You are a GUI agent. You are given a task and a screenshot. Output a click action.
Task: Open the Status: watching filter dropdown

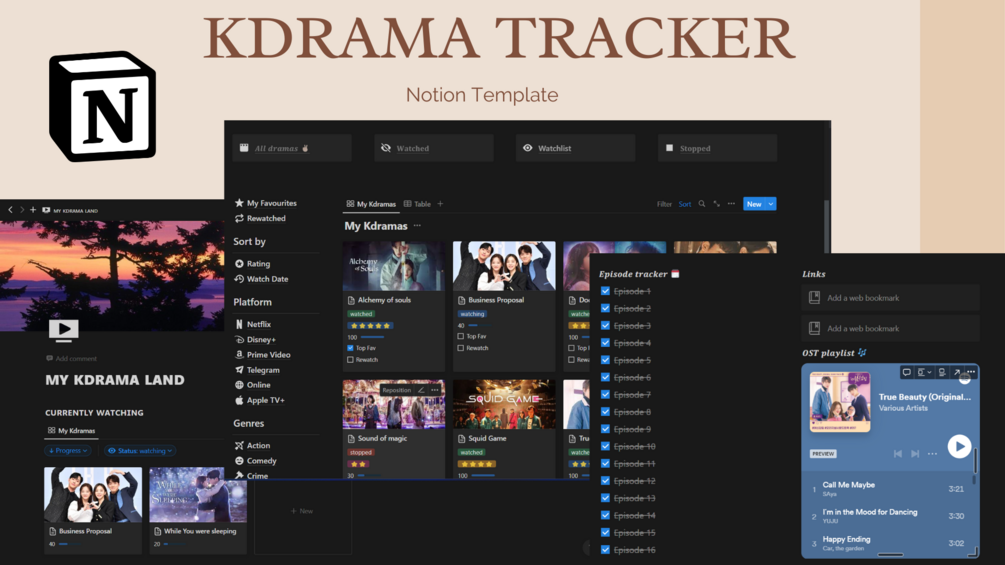click(140, 450)
